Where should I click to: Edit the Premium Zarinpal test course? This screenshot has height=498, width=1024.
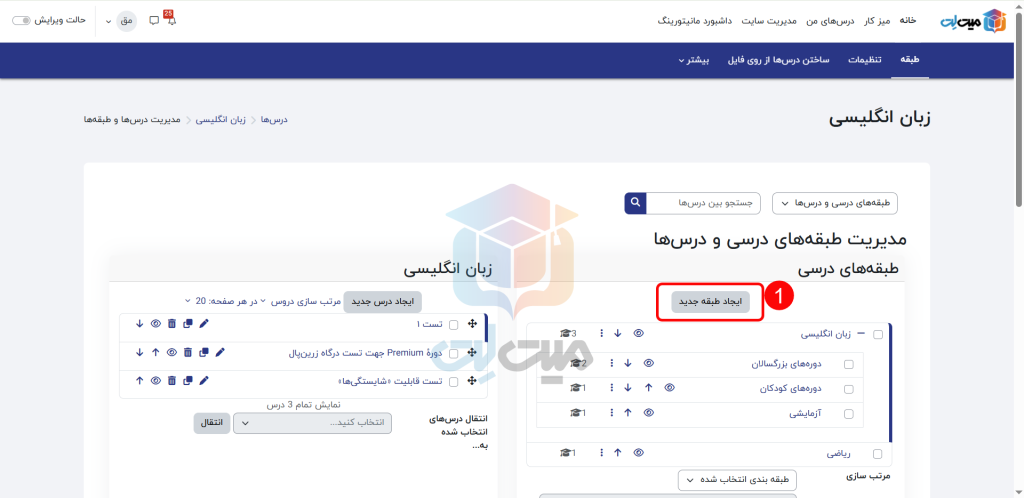[x=220, y=352]
